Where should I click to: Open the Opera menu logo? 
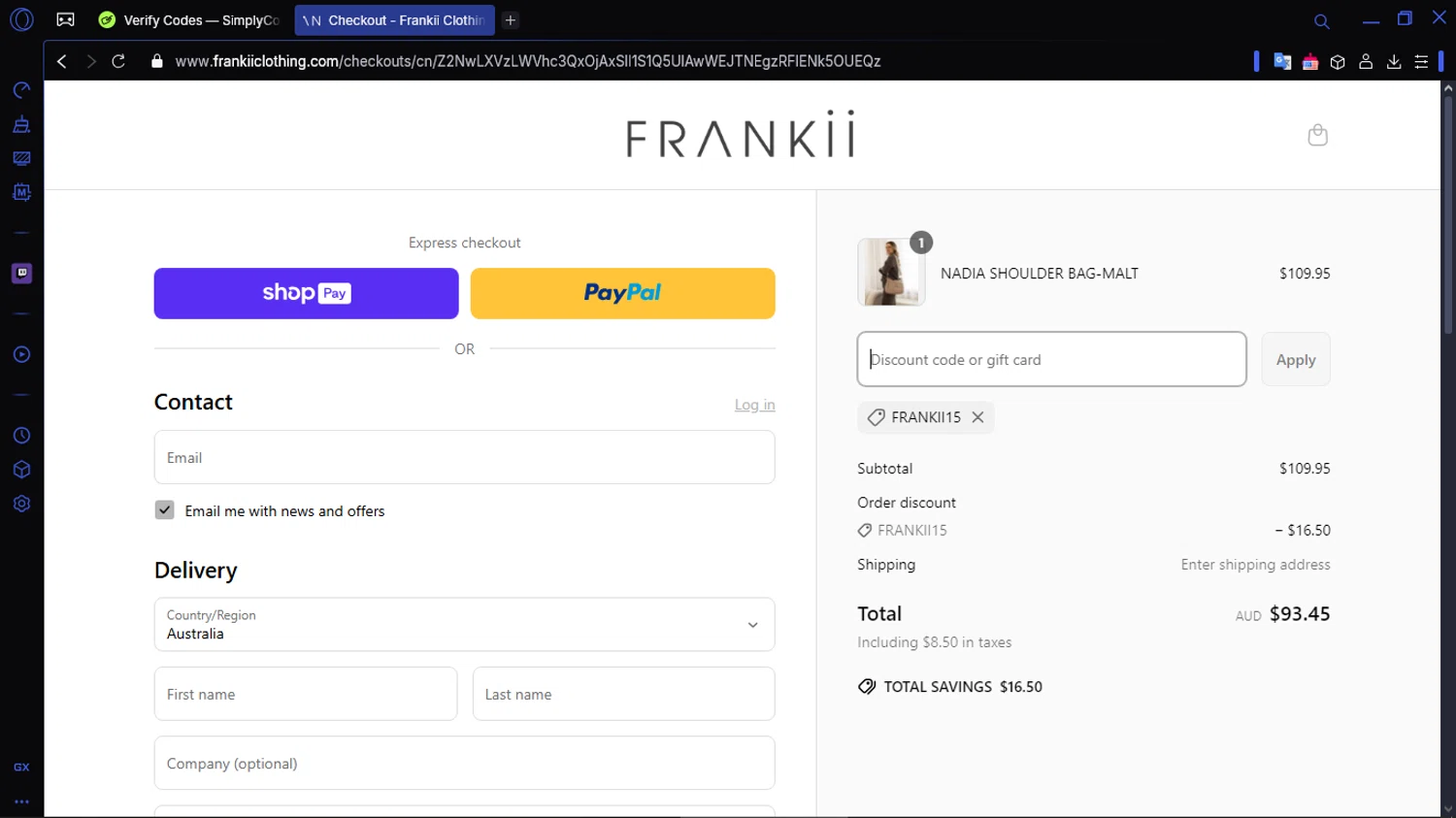pyautogui.click(x=21, y=19)
